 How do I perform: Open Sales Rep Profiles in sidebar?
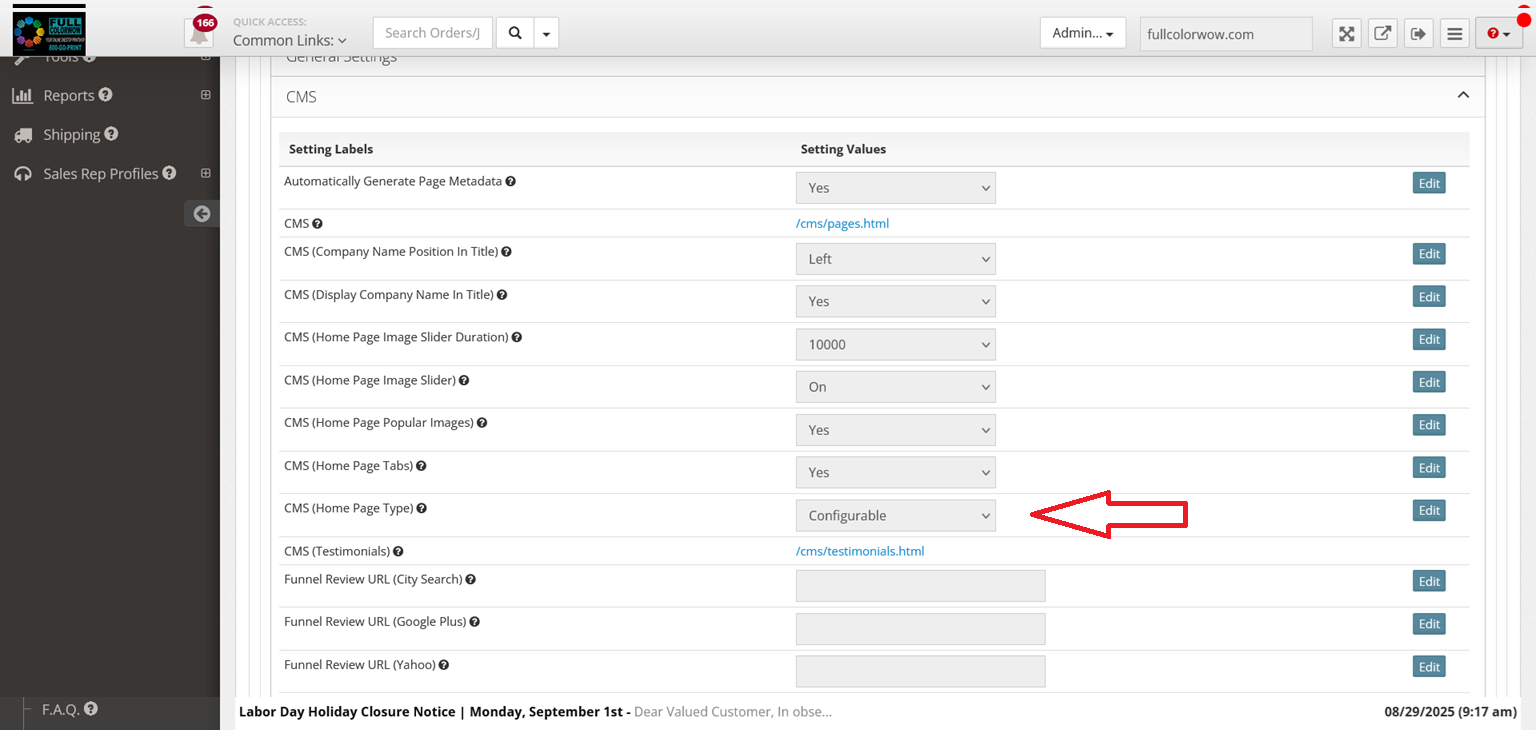click(x=100, y=173)
